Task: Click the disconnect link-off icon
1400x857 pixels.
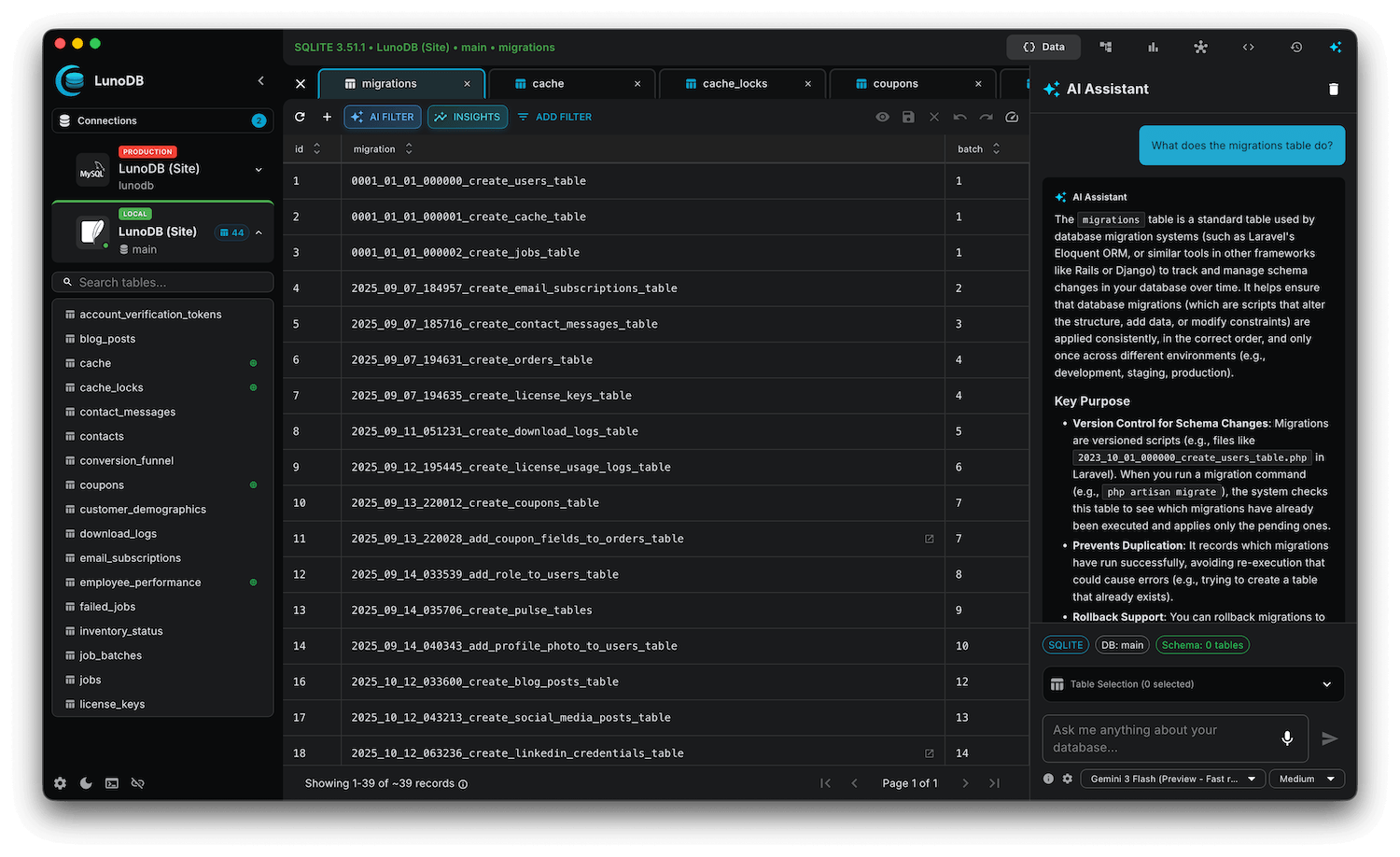Action: coord(138,783)
